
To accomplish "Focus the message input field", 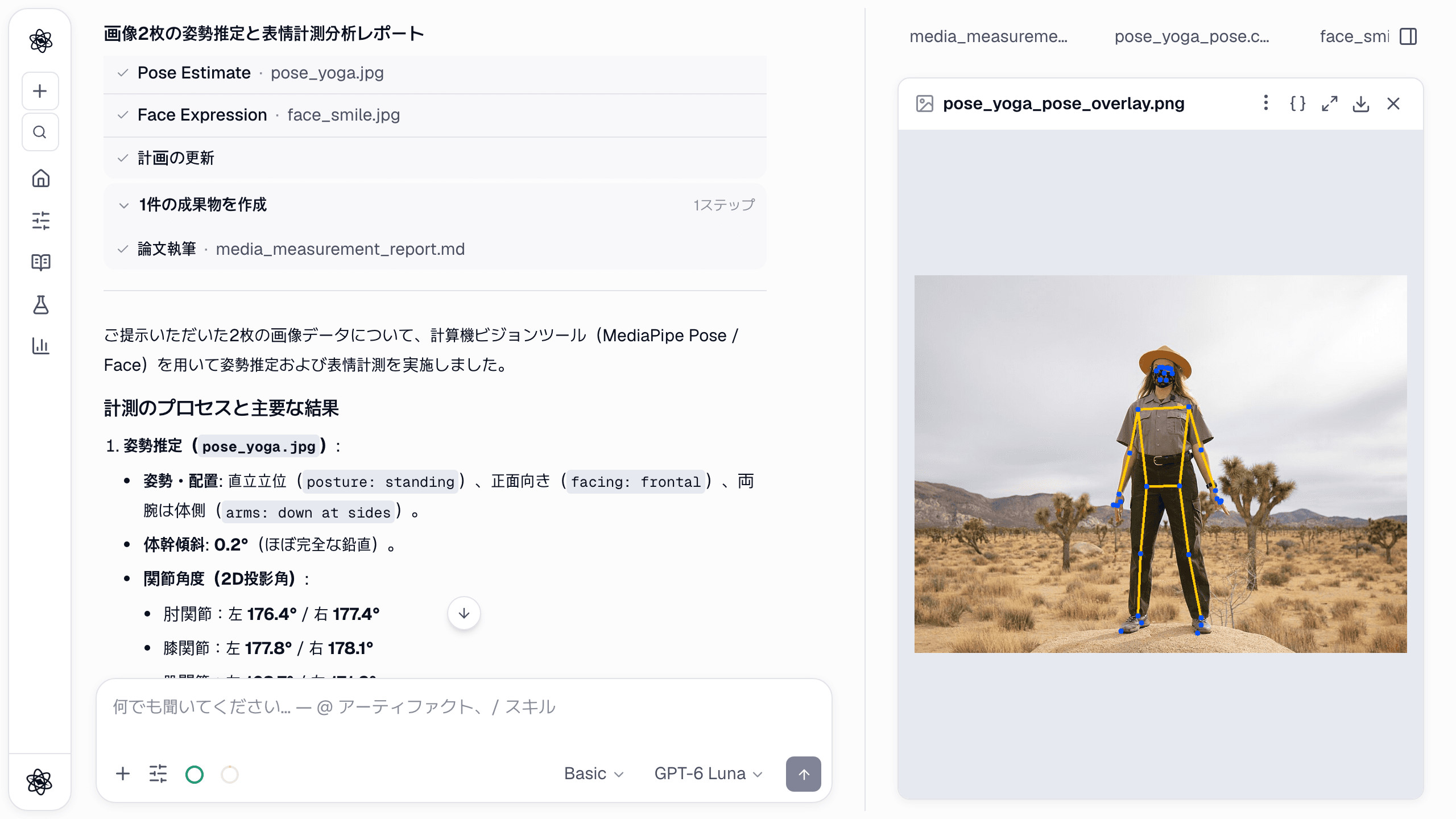I will [x=464, y=708].
